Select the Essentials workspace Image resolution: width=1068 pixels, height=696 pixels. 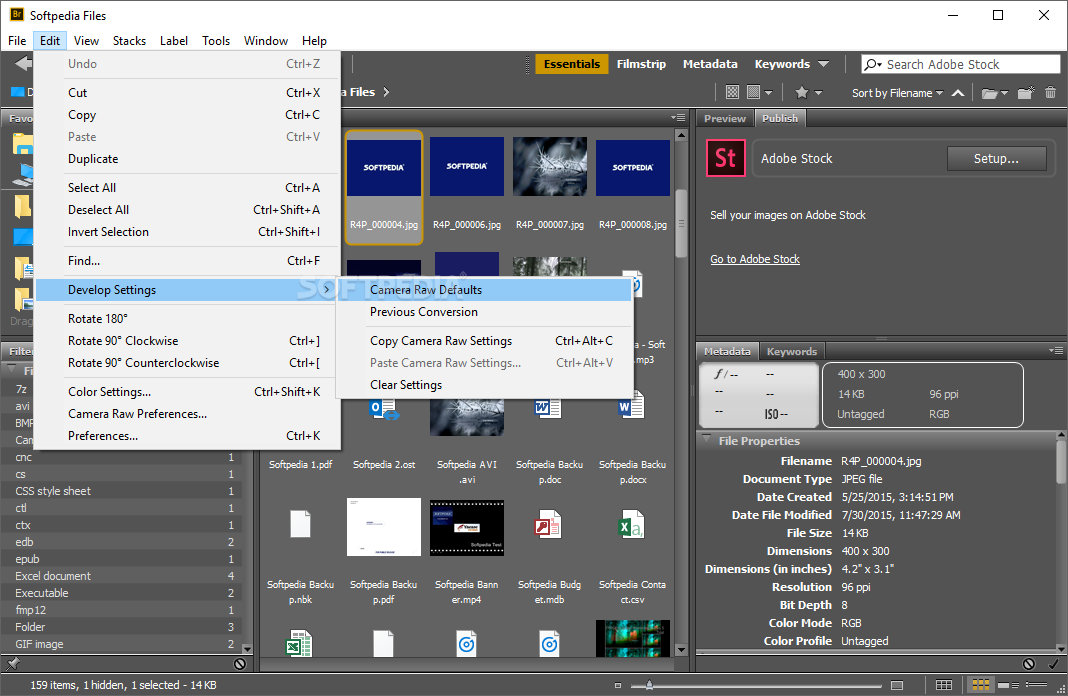click(x=571, y=63)
